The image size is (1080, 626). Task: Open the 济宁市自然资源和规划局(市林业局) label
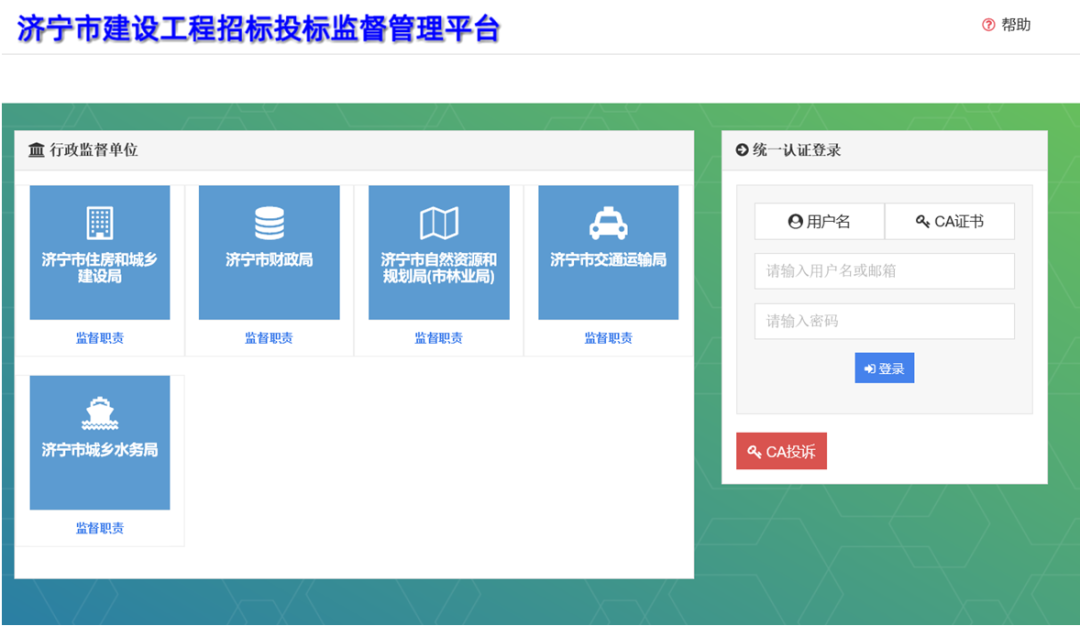click(439, 267)
